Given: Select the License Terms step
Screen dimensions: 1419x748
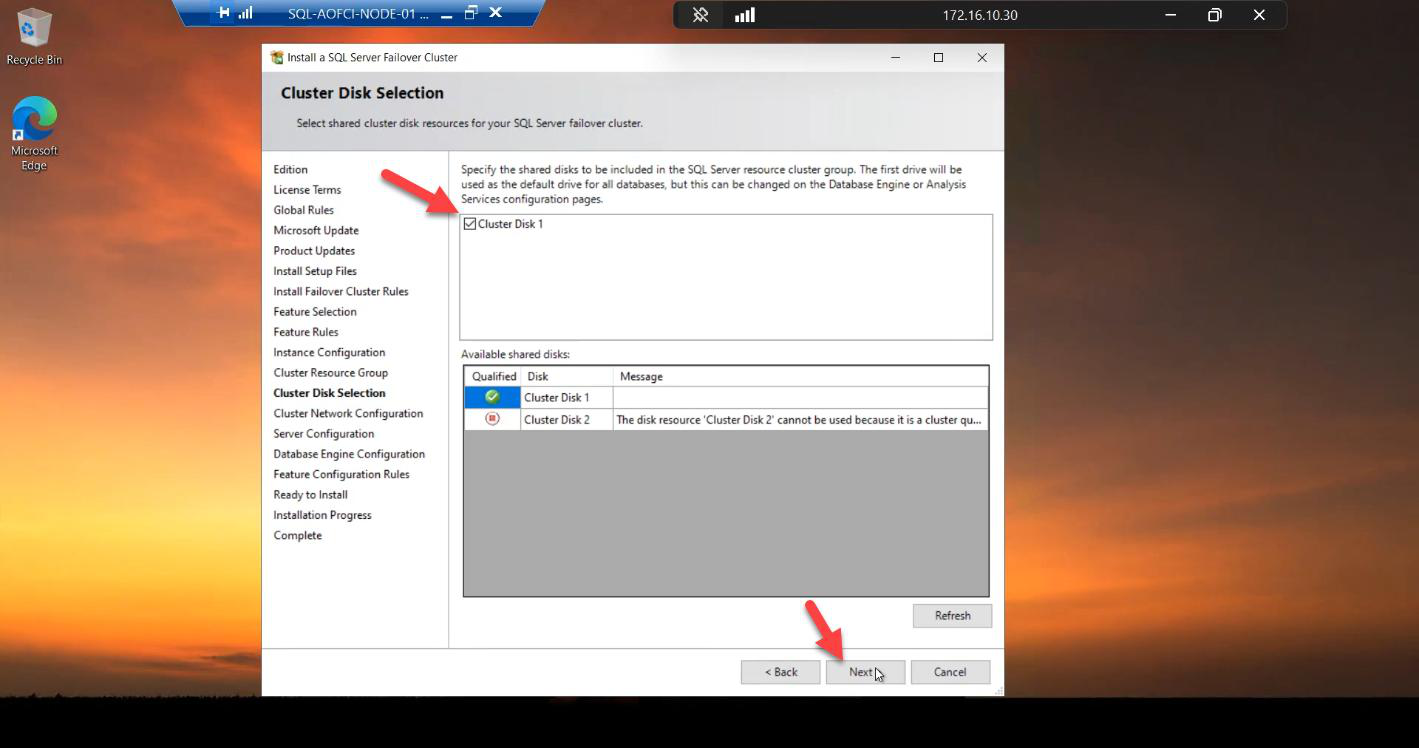Looking at the screenshot, I should pos(307,190).
